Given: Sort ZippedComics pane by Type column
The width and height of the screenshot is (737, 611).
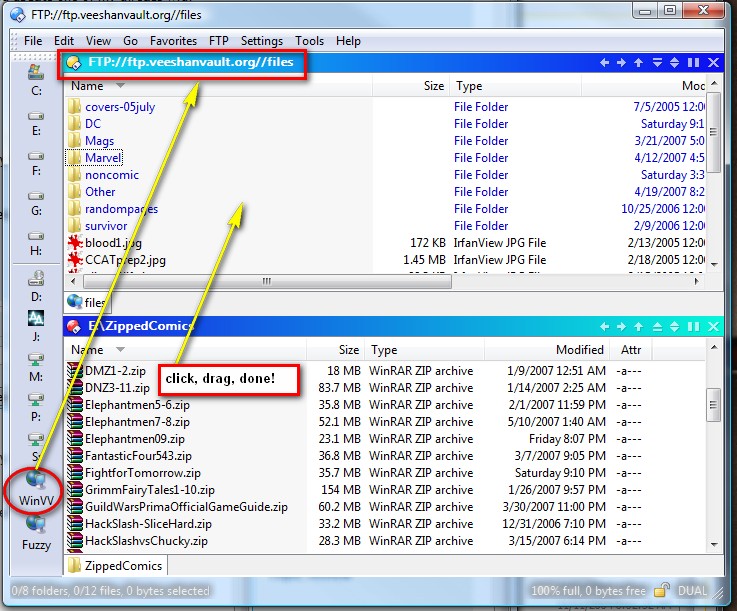Looking at the screenshot, I should 425,350.
